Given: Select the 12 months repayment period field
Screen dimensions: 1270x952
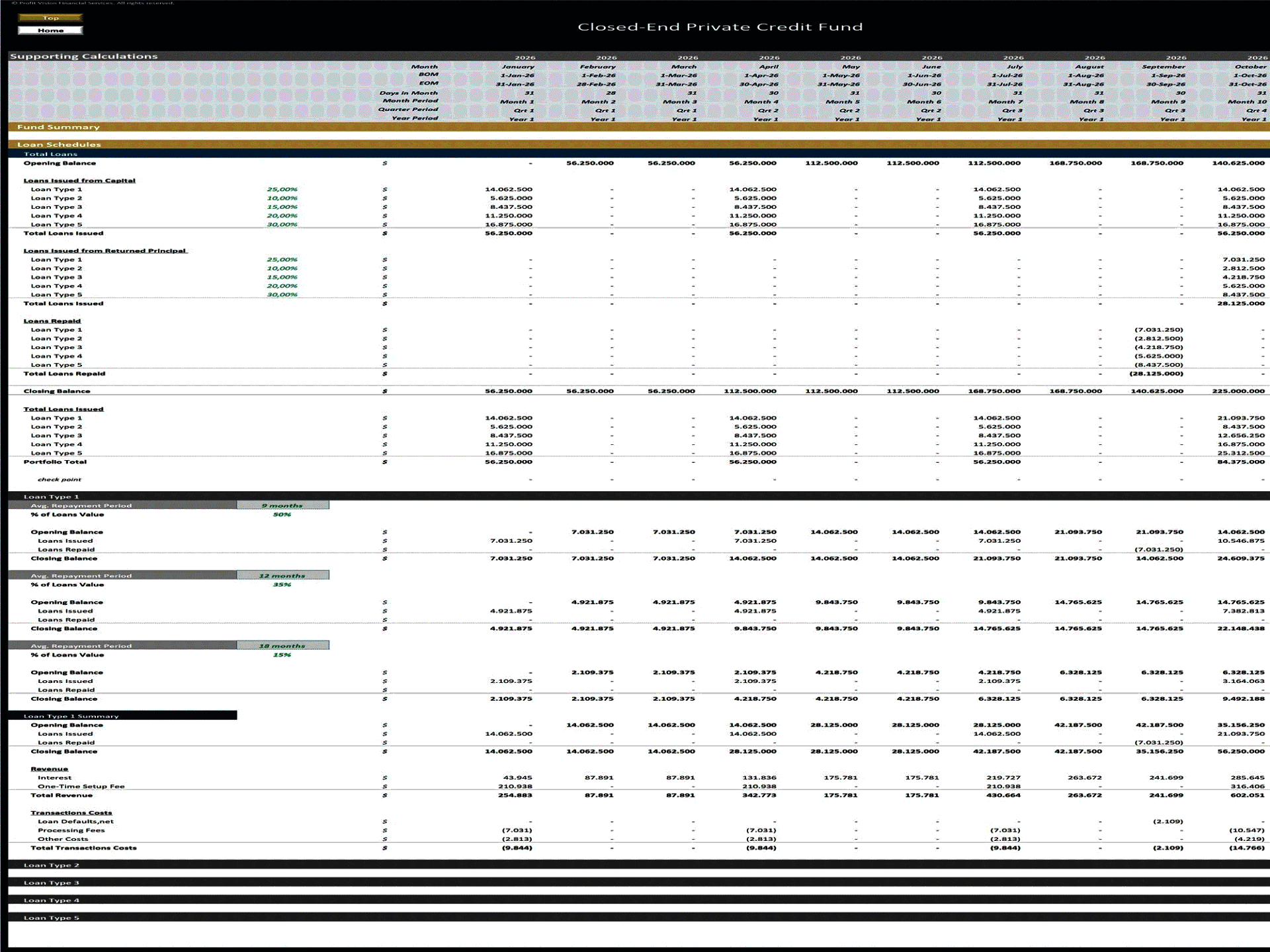Looking at the screenshot, I should click(x=283, y=575).
